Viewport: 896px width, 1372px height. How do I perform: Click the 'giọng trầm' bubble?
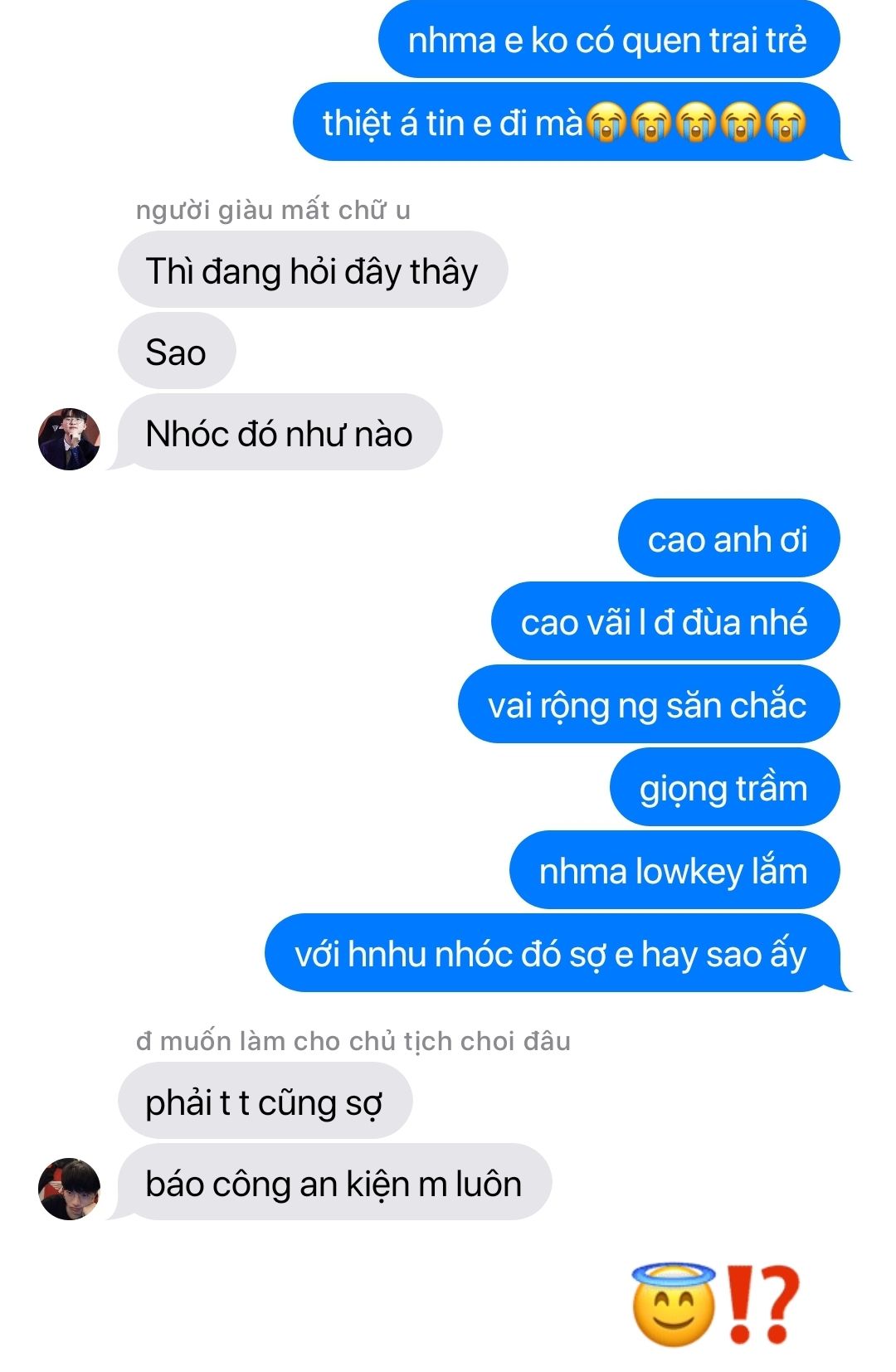tap(725, 787)
